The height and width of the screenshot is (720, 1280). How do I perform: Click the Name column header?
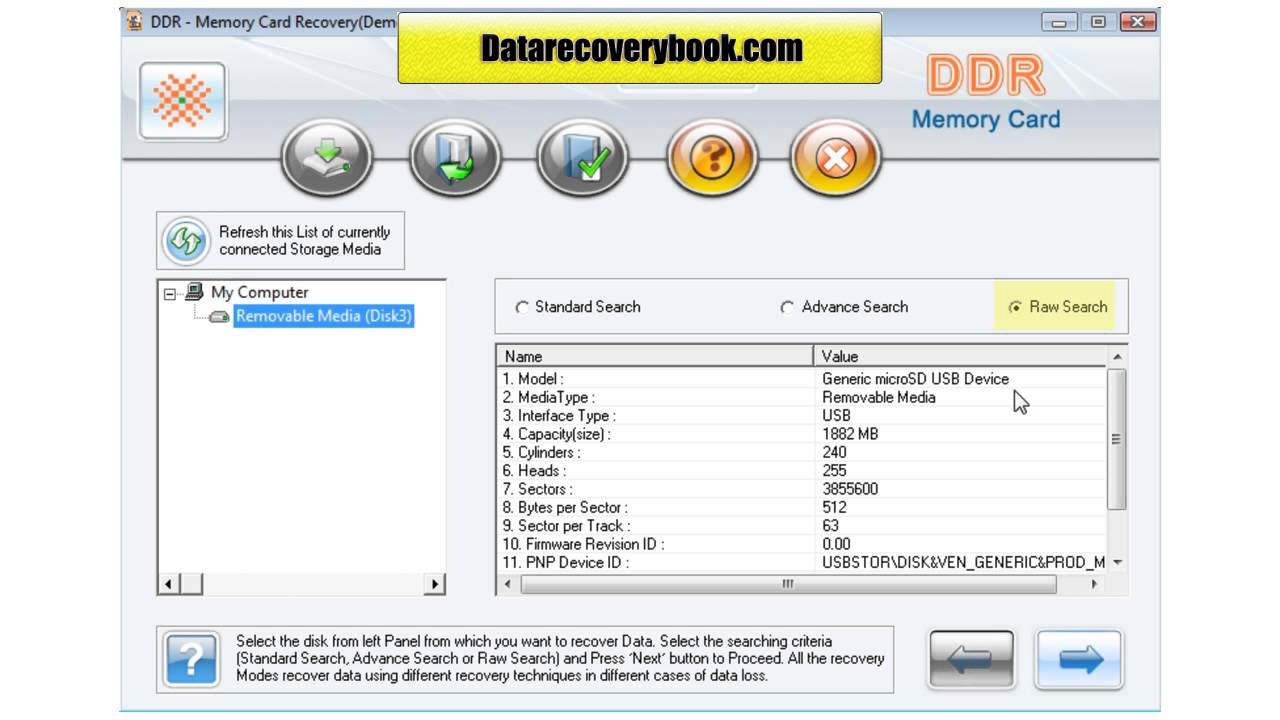tap(655, 356)
